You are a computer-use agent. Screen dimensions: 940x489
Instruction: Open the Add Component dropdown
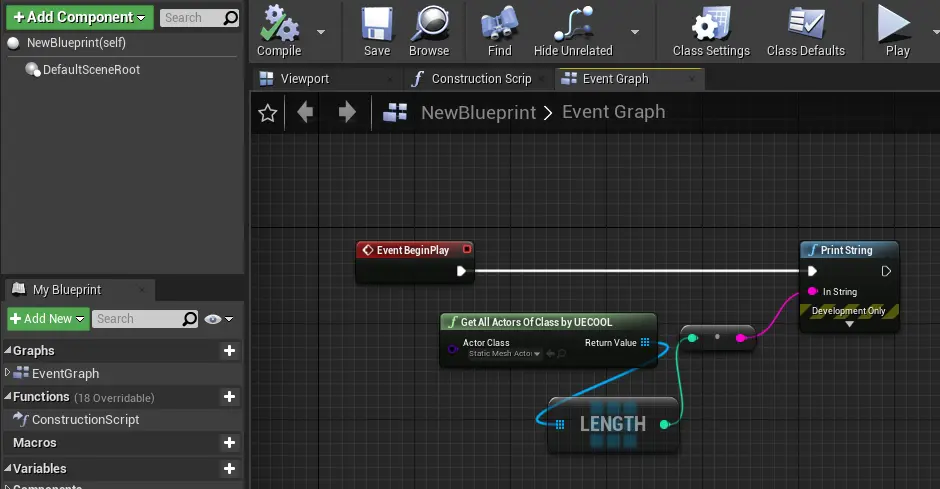coord(80,17)
